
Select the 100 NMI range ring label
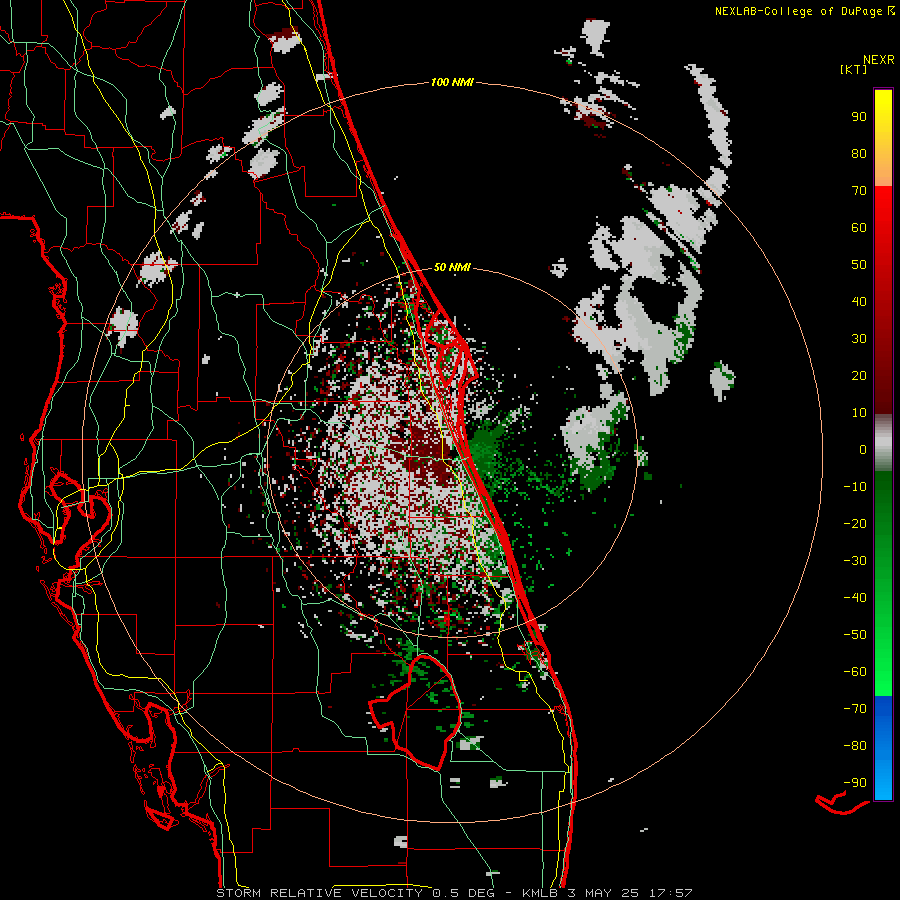click(452, 82)
